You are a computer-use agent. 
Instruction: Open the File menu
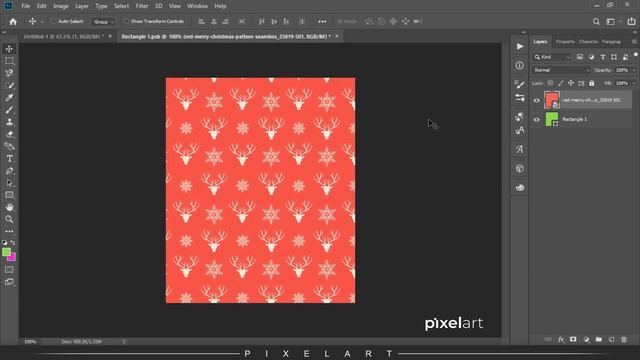coord(26,6)
